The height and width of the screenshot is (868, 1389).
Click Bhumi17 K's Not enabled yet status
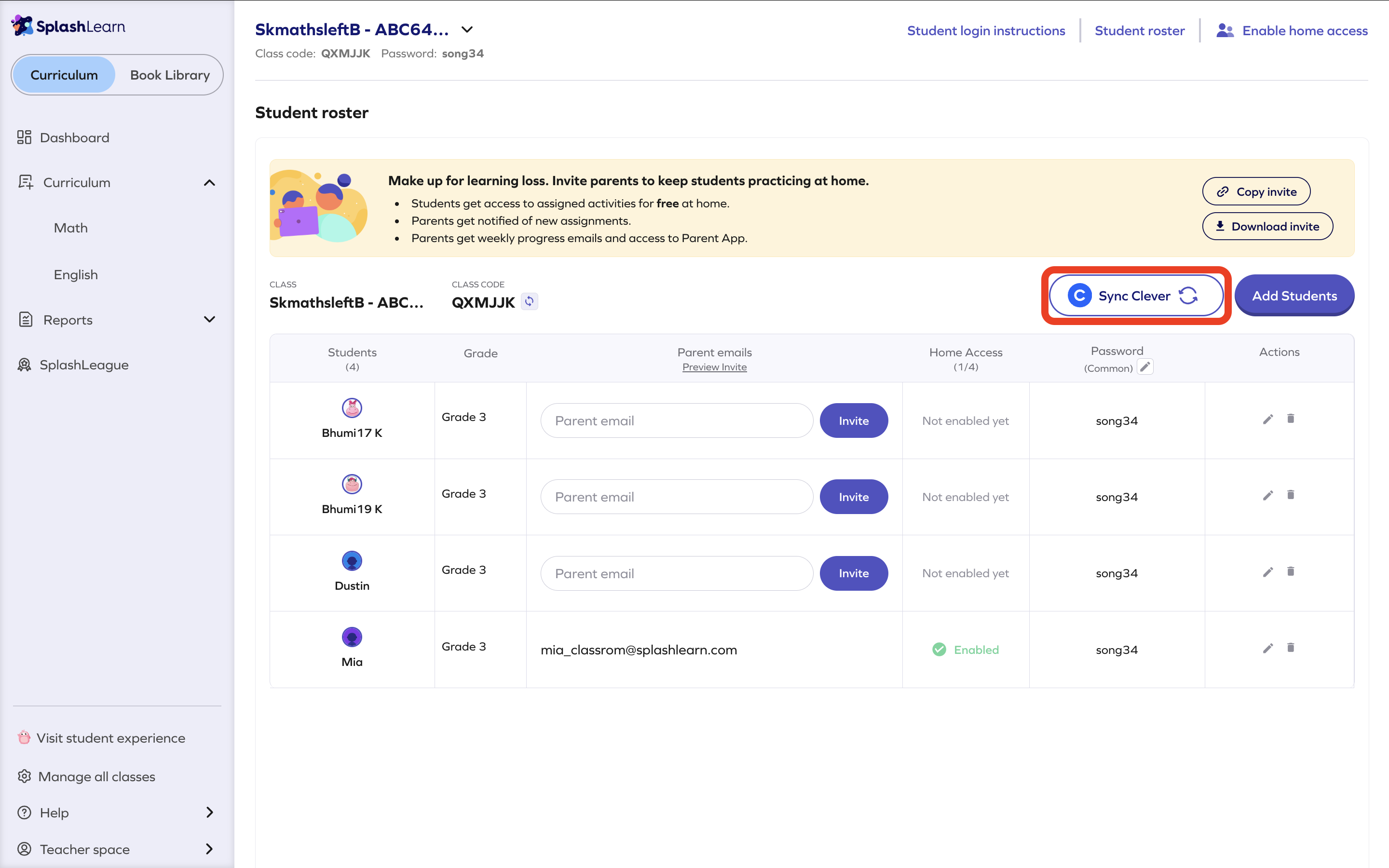coord(966,421)
